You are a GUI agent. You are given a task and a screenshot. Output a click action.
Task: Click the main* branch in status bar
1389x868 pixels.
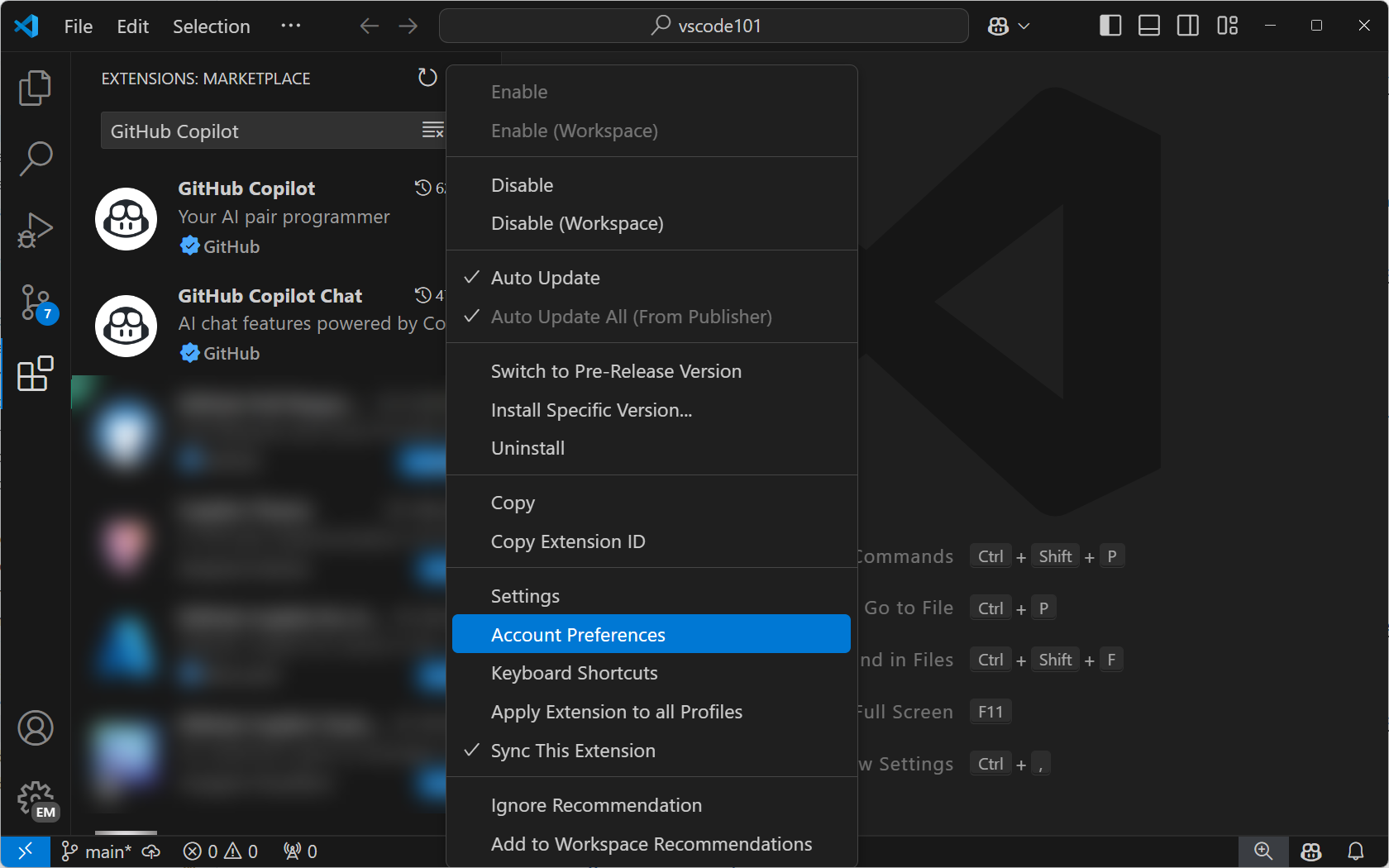pyautogui.click(x=96, y=851)
